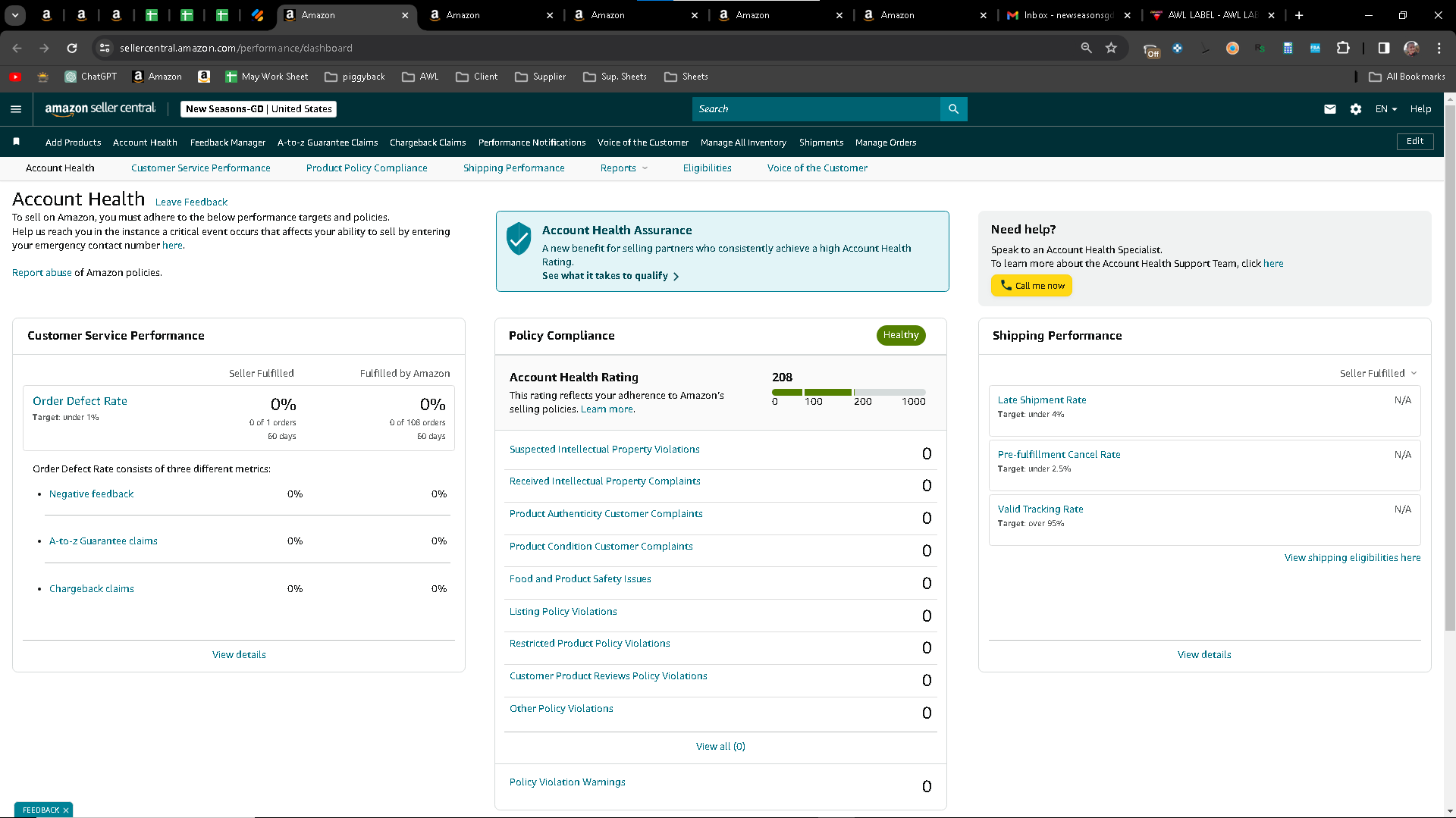Close the FEEDBACK widget with its X
Viewport: 1456px width, 818px height.
tap(66, 810)
